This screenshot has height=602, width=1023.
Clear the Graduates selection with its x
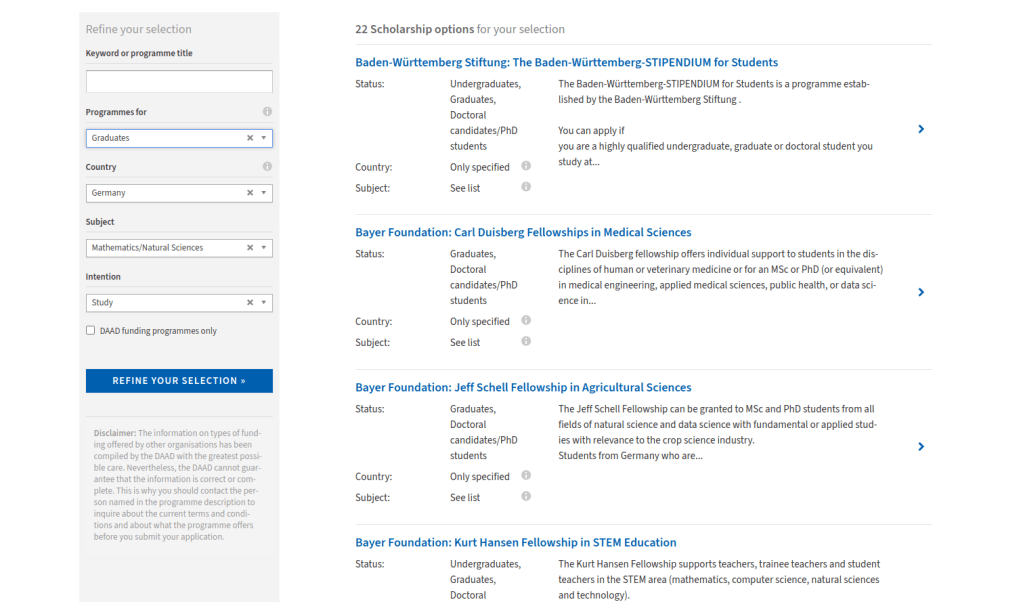tap(250, 138)
